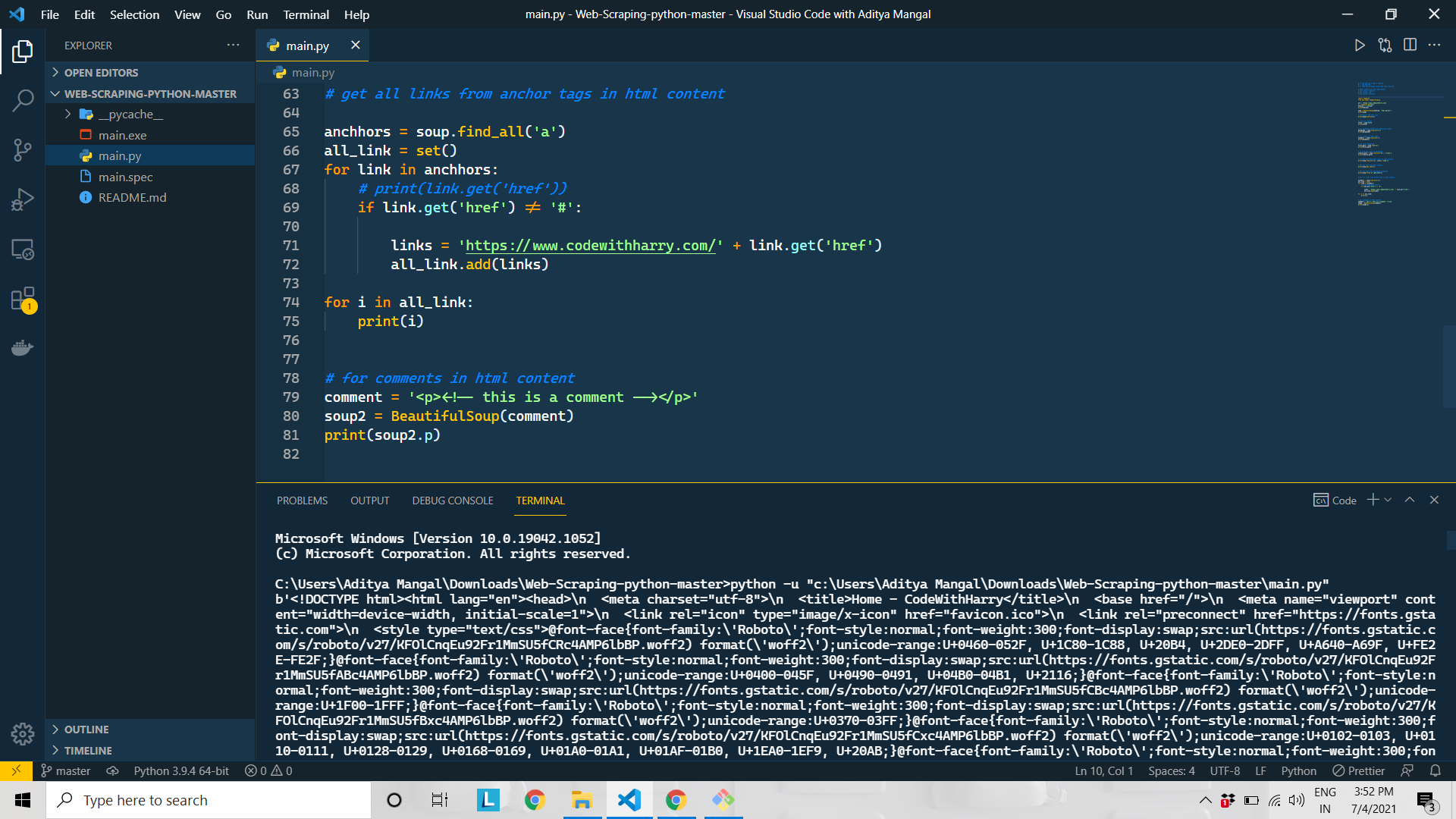Open the Search view in the activity bar
Screen dimensions: 1456x819
tap(23, 100)
